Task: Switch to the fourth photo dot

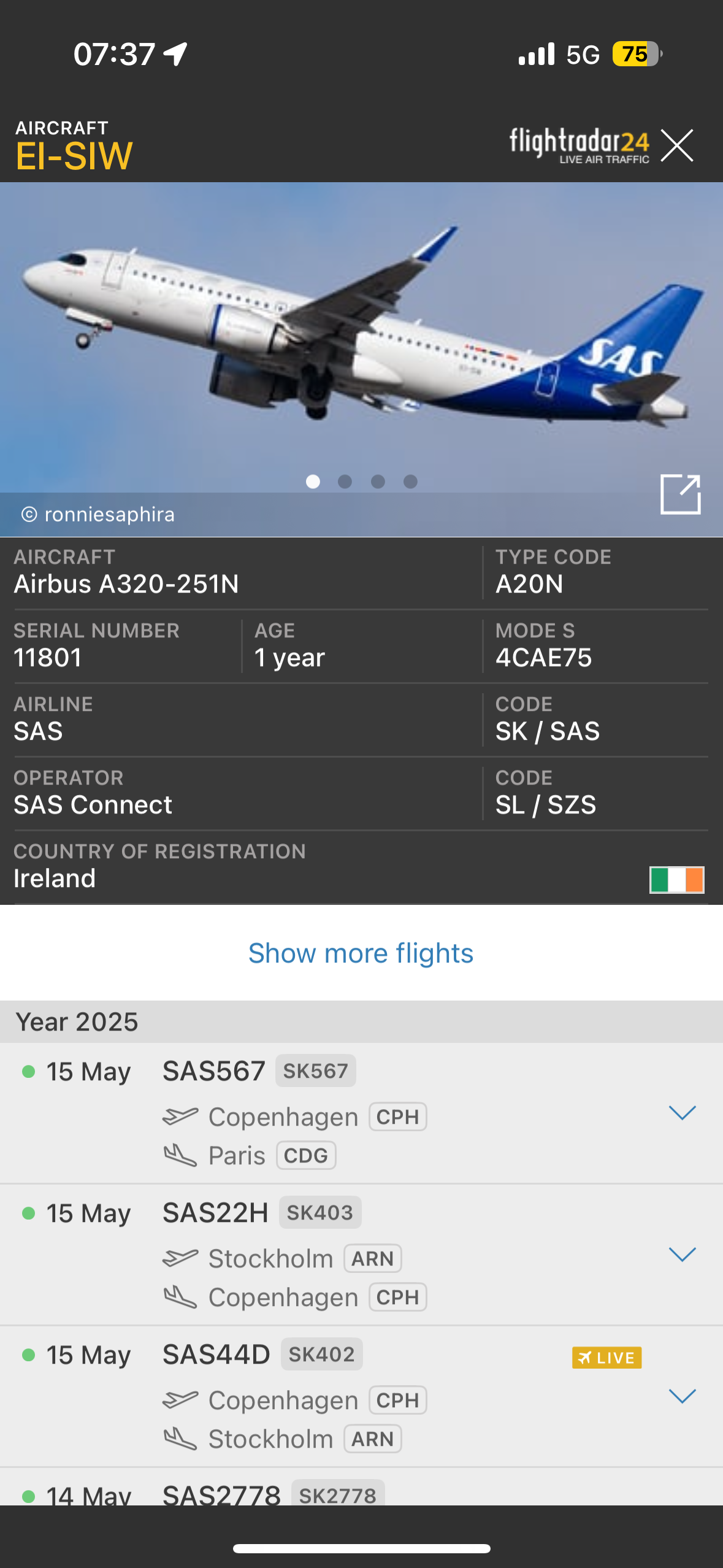Action: tap(410, 482)
